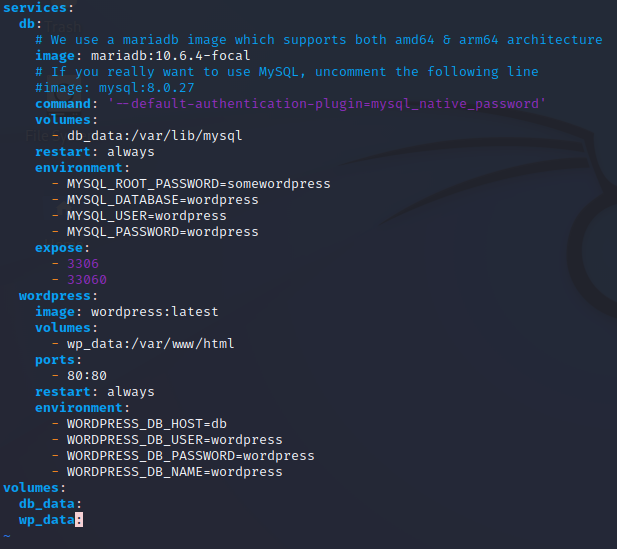Click 'restart: always' under the wordpress service
This screenshot has height=549, width=617.
tap(95, 392)
